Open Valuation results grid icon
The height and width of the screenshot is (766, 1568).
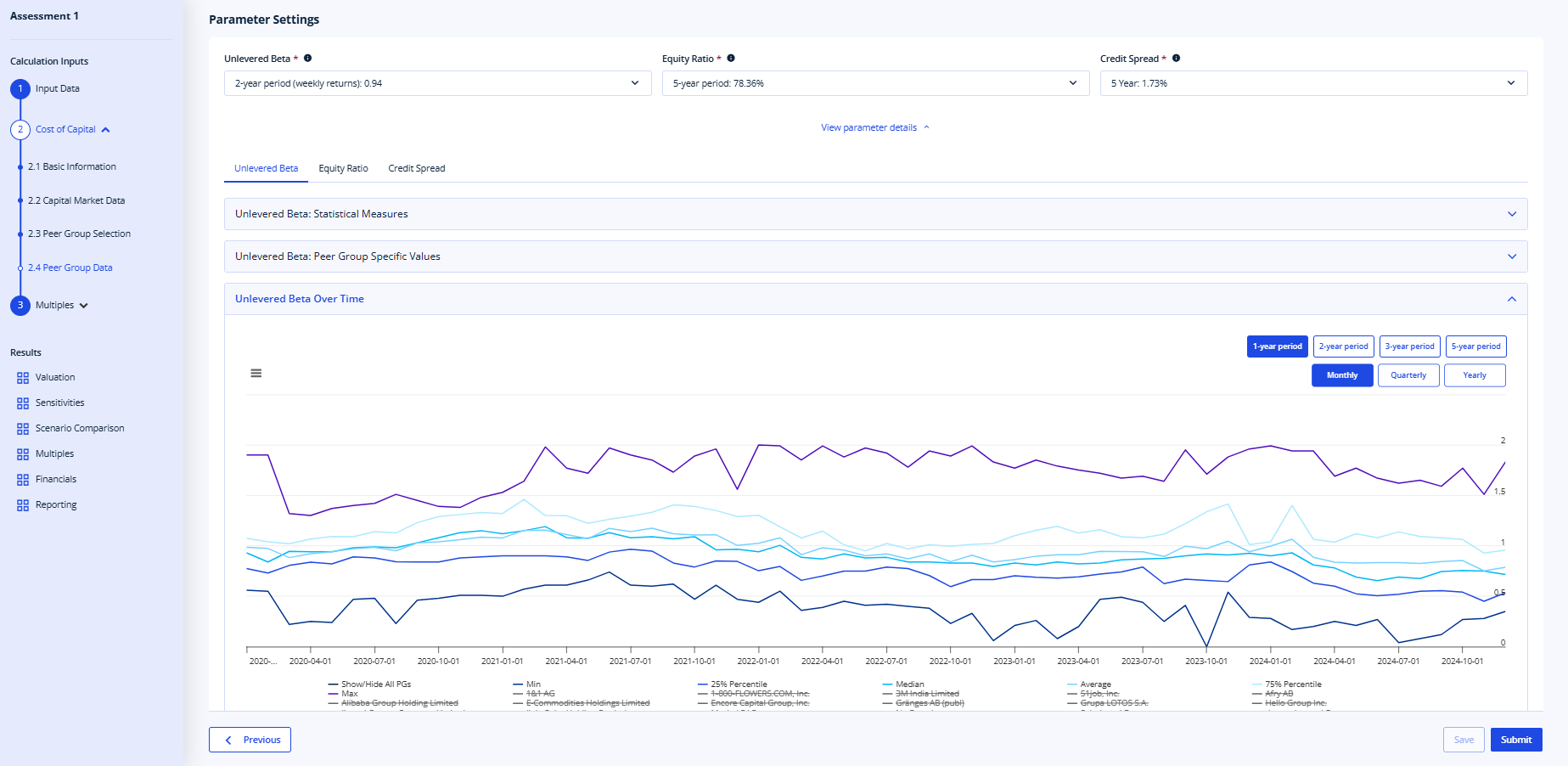[x=23, y=378]
